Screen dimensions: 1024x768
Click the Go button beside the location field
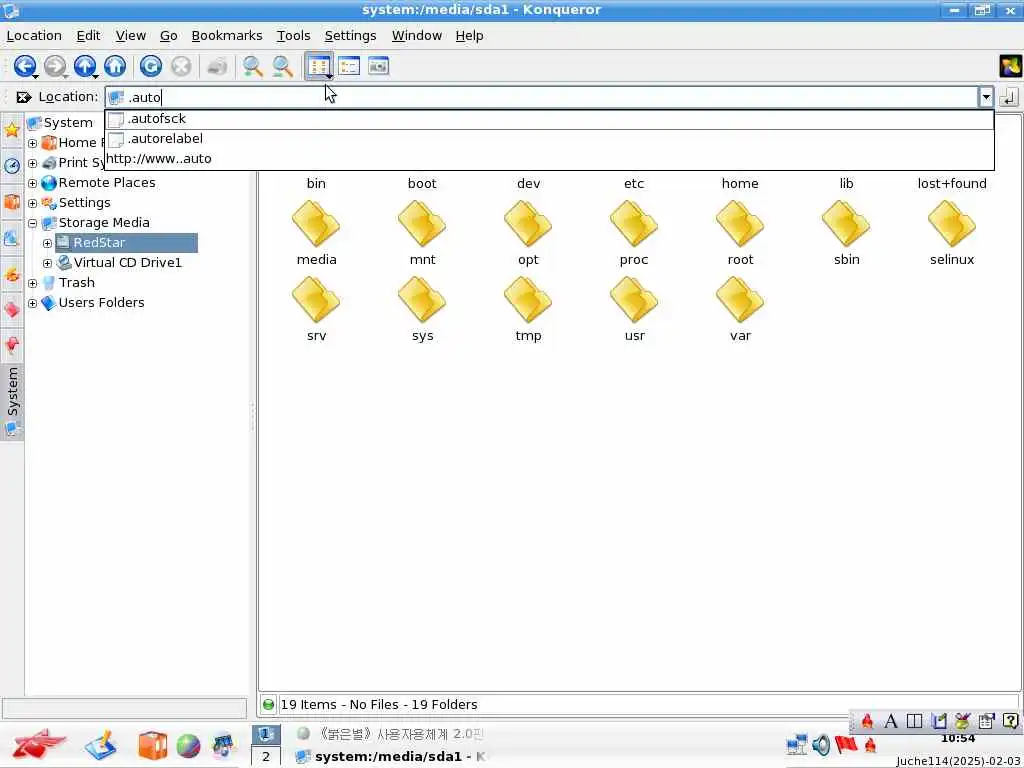click(1008, 97)
